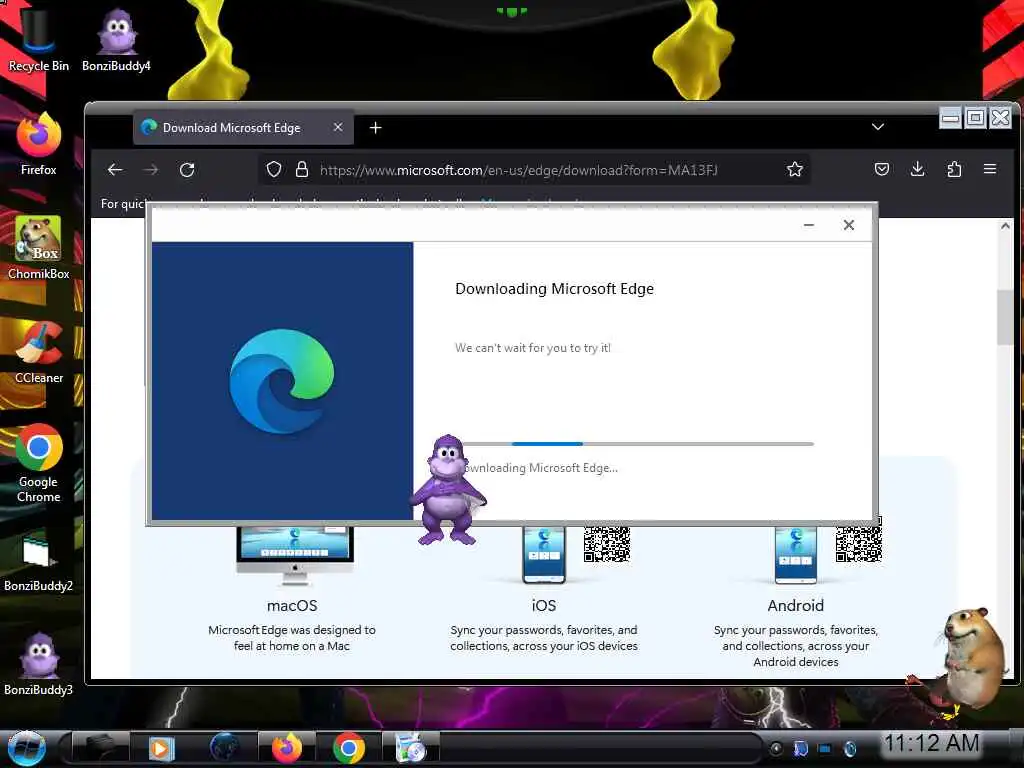
Task: Open Chrome from the taskbar
Action: (x=348, y=748)
